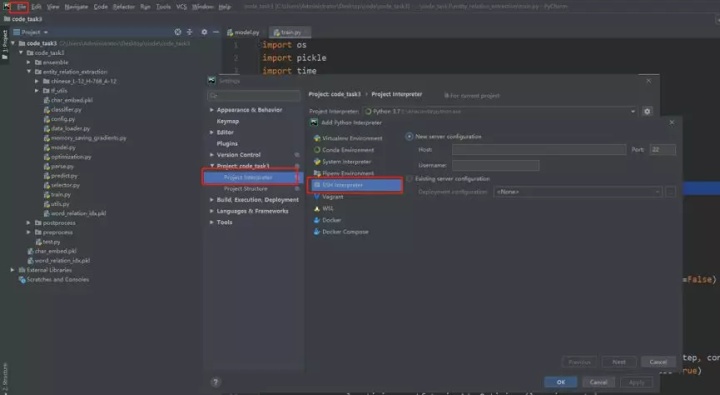The height and width of the screenshot is (395, 720).
Task: Click the interpreter gear button
Action: pos(647,112)
